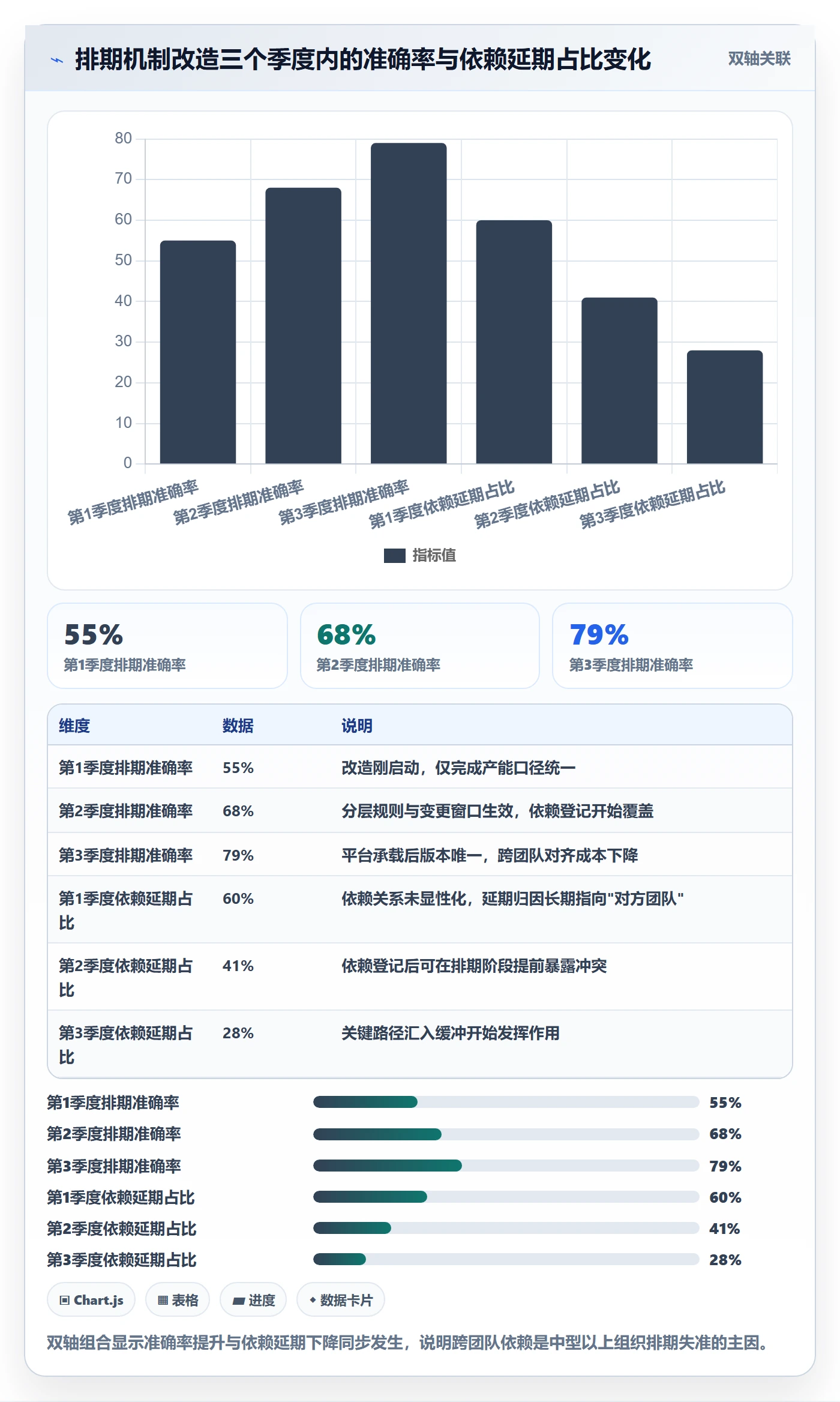Click the 60% progress bar for 第1季度依赖延期占比
The image size is (840, 1402).
pyautogui.click(x=506, y=1197)
